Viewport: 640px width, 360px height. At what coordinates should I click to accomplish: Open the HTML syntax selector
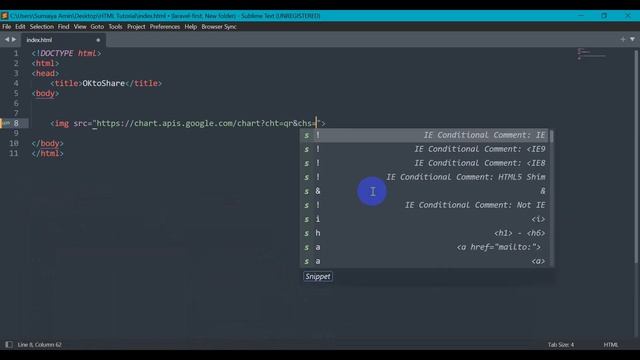[611, 345]
